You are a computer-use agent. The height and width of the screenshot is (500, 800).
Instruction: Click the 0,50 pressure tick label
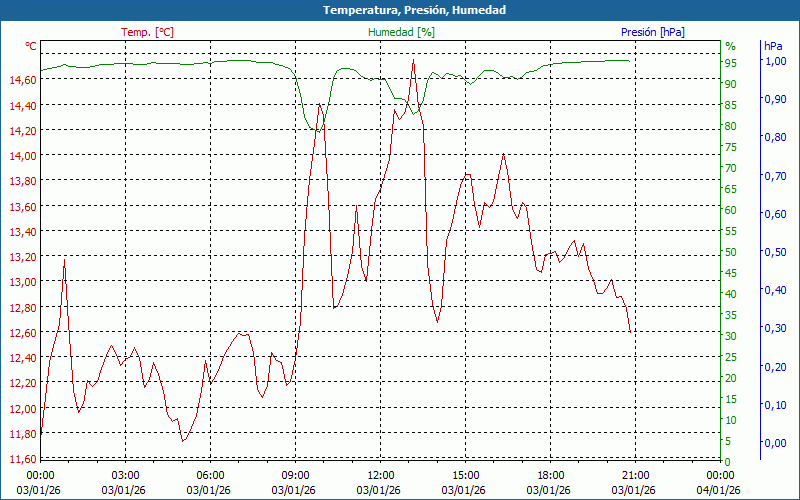[x=775, y=252]
